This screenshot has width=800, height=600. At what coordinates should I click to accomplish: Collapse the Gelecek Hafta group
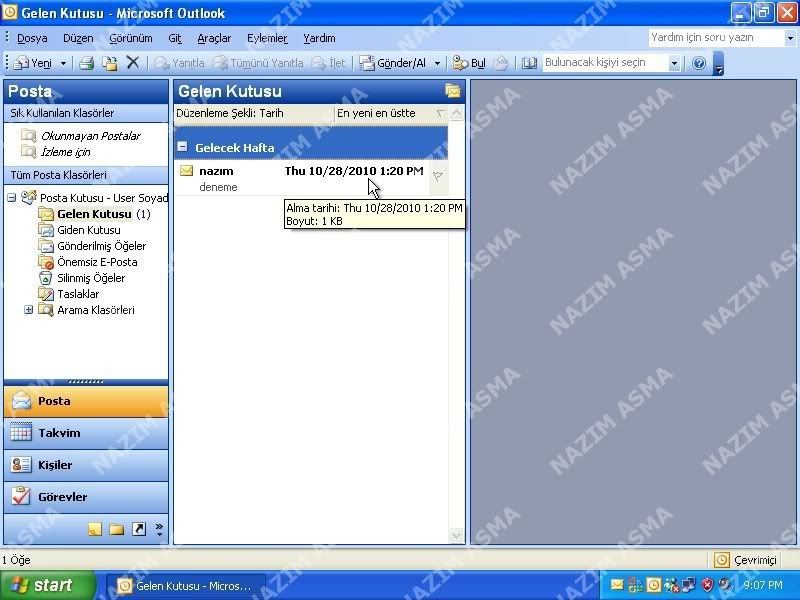[x=182, y=147]
